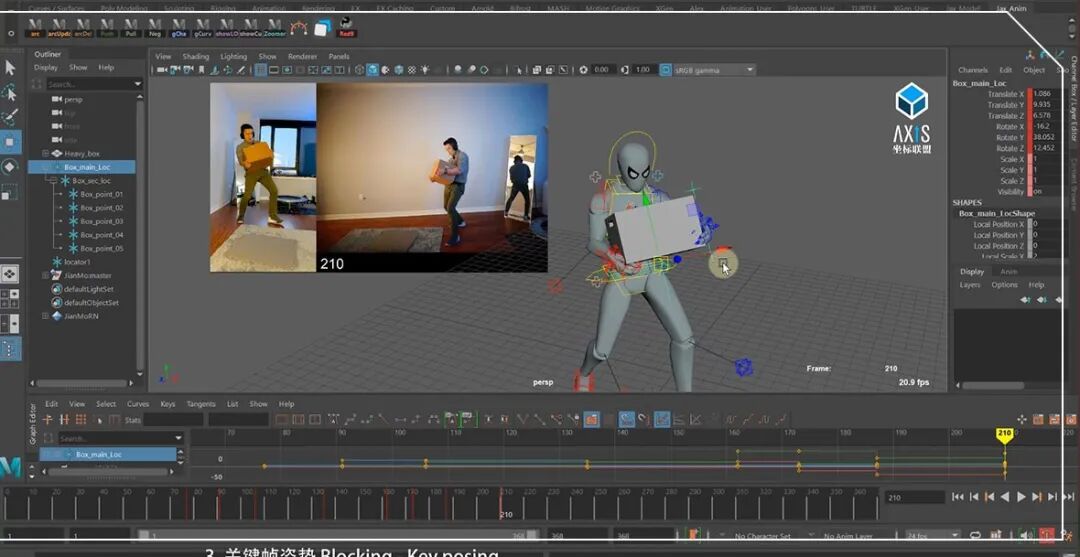
Task: Expand the JianMoRN node in Outliner
Action: 45,316
